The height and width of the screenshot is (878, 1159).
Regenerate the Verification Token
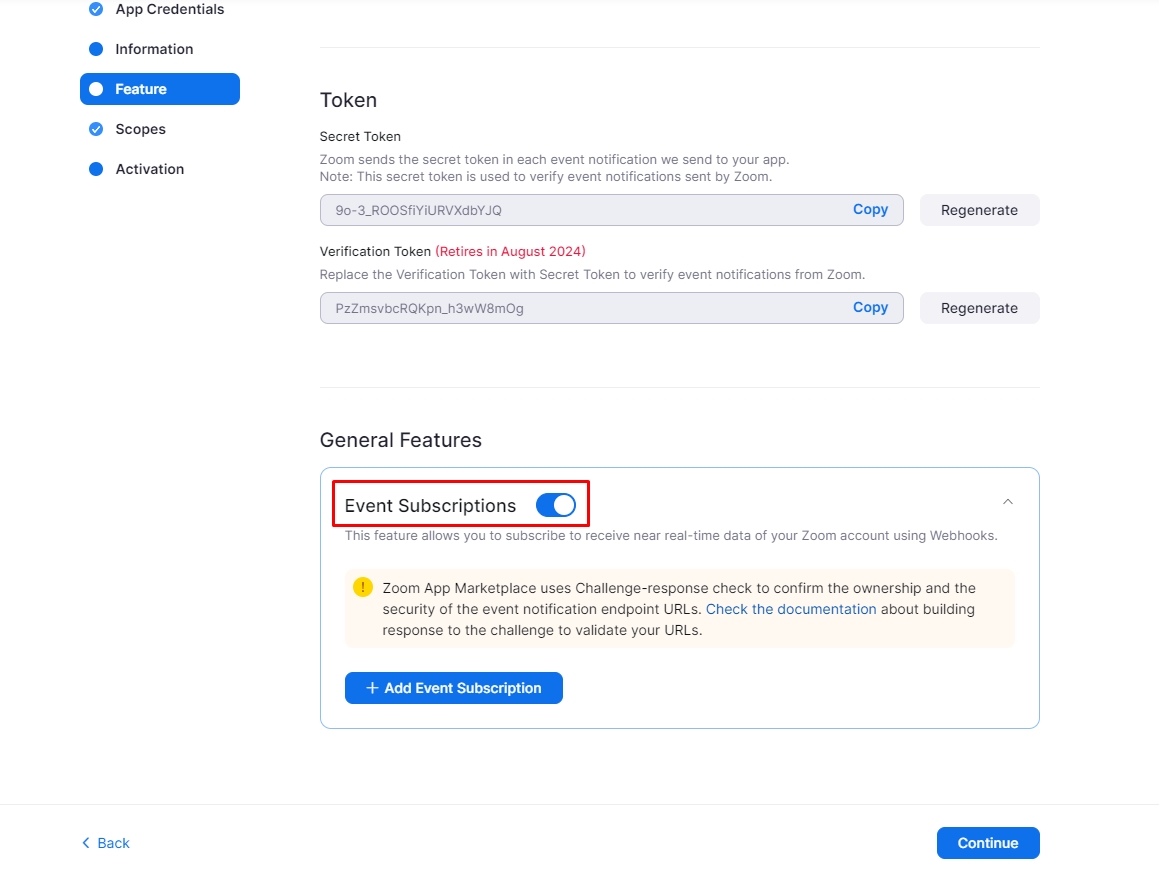click(979, 308)
